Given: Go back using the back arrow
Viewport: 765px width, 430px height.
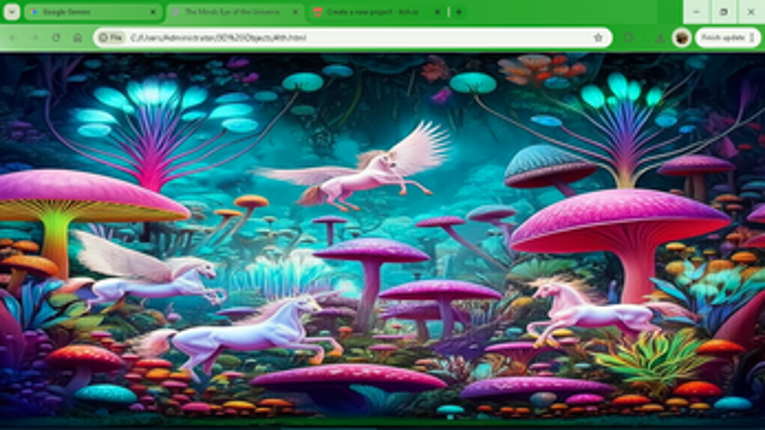Looking at the screenshot, I should coord(13,38).
